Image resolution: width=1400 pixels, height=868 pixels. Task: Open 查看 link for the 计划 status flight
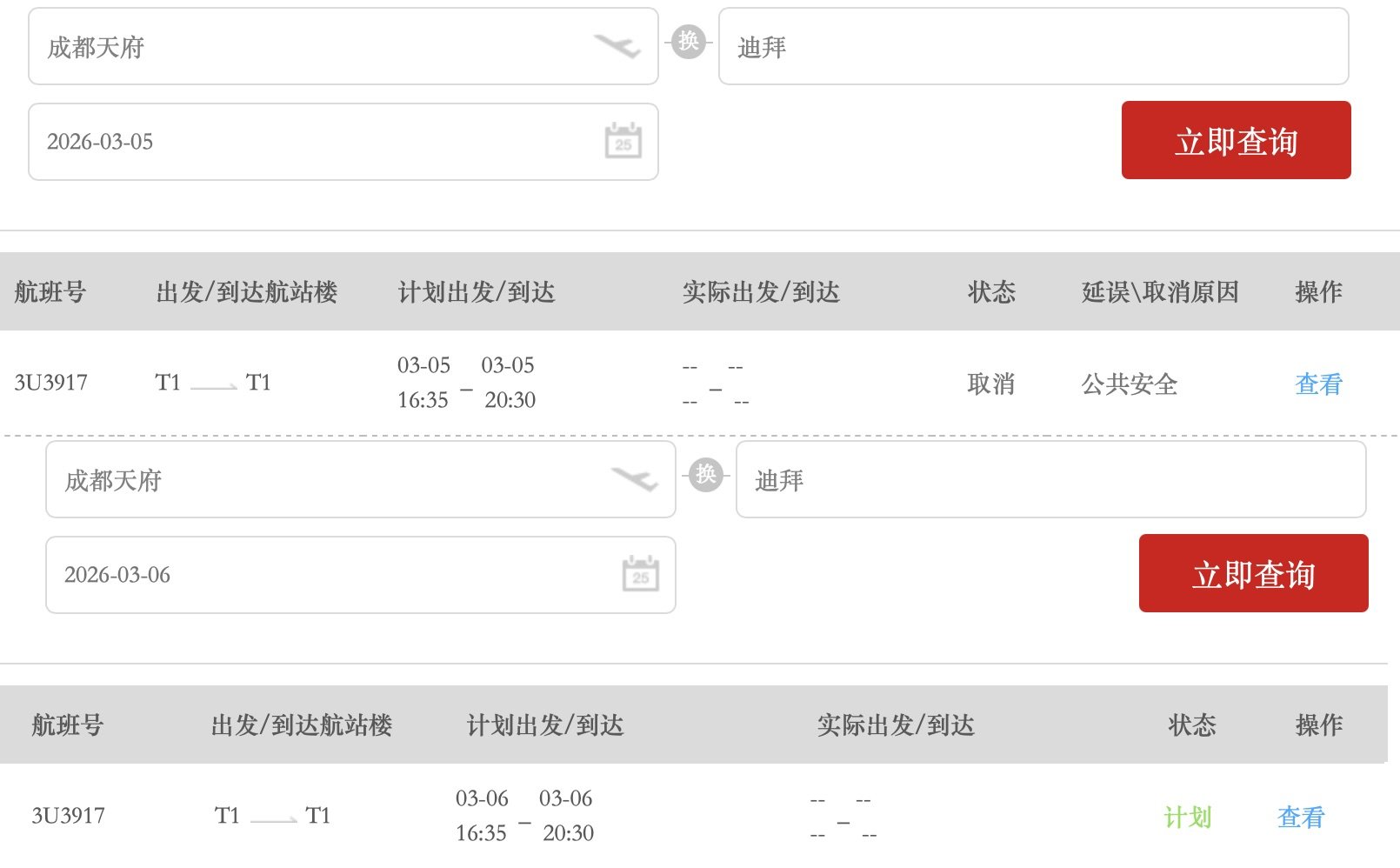point(1301,817)
